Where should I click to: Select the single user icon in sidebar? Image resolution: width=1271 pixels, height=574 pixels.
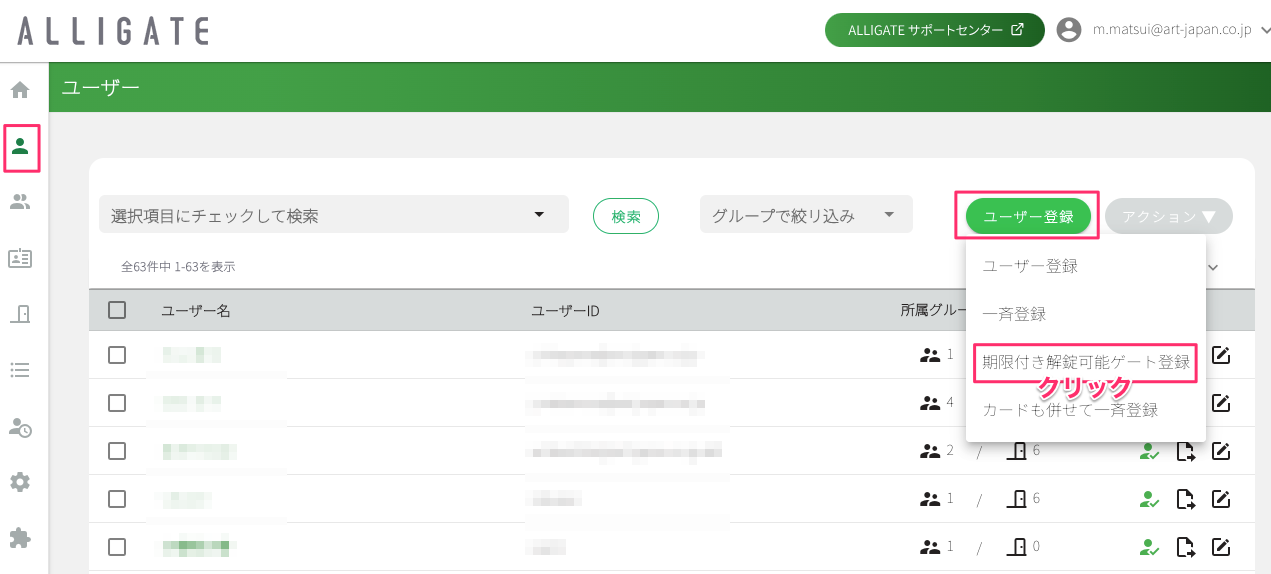20,147
